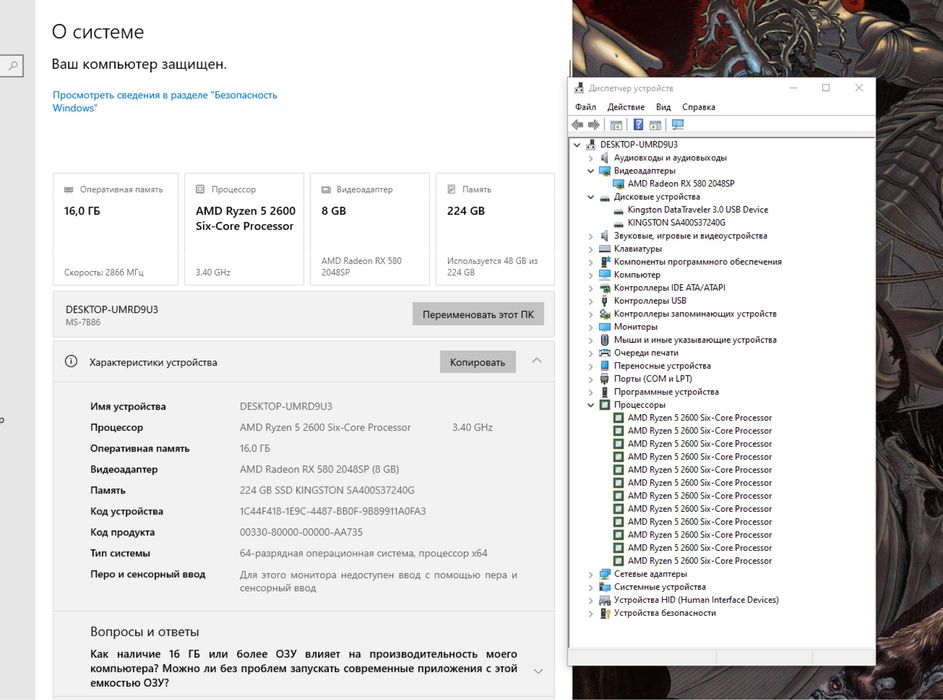Image resolution: width=943 pixels, height=700 pixels.
Task: Click the forward arrow in Device Manager toolbar
Action: [x=594, y=124]
